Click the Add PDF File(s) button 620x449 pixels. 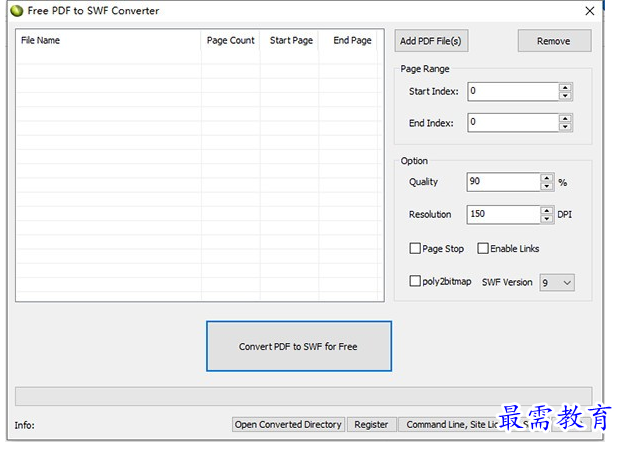[x=431, y=41]
